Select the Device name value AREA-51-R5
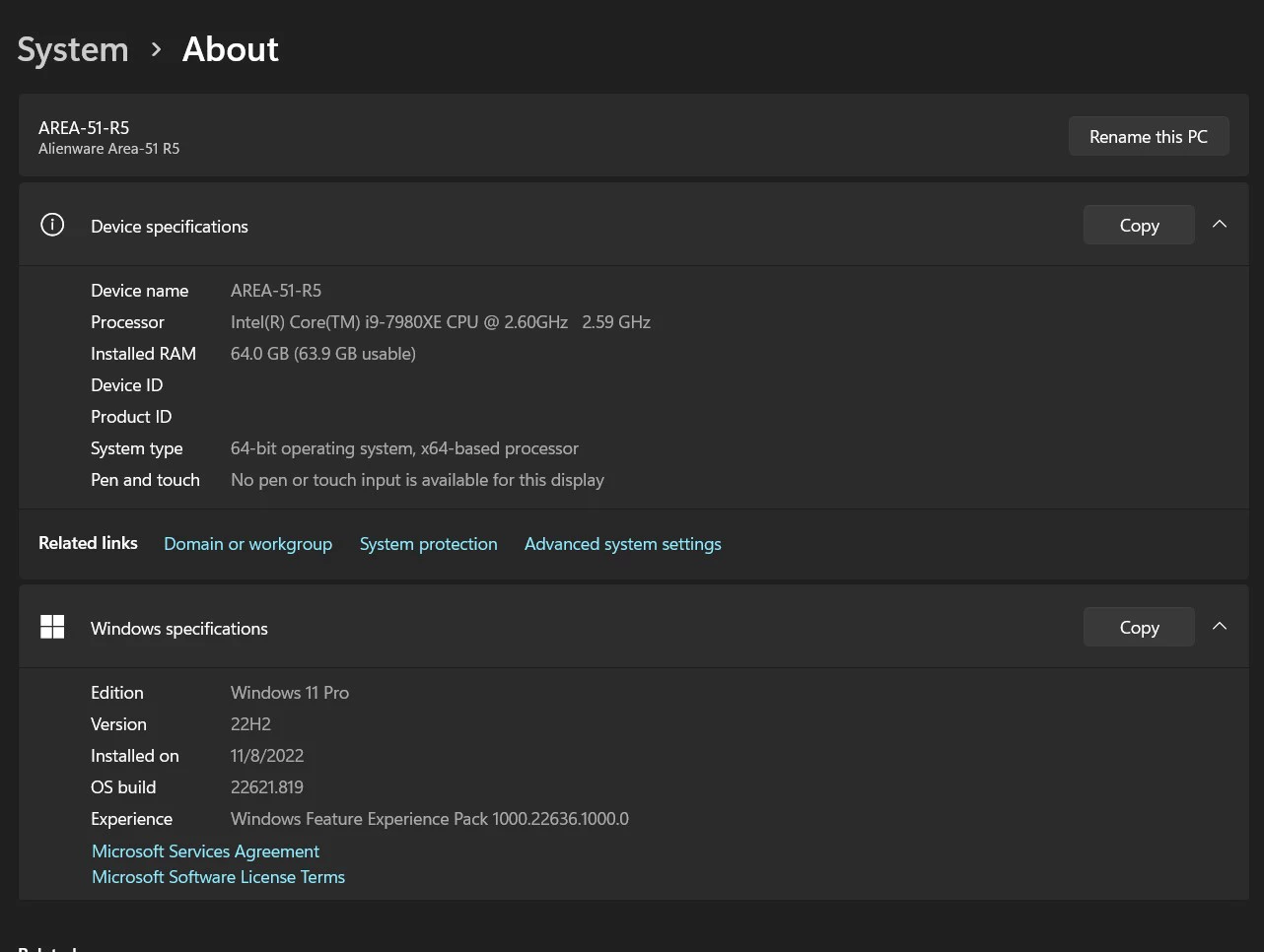 pyautogui.click(x=276, y=291)
